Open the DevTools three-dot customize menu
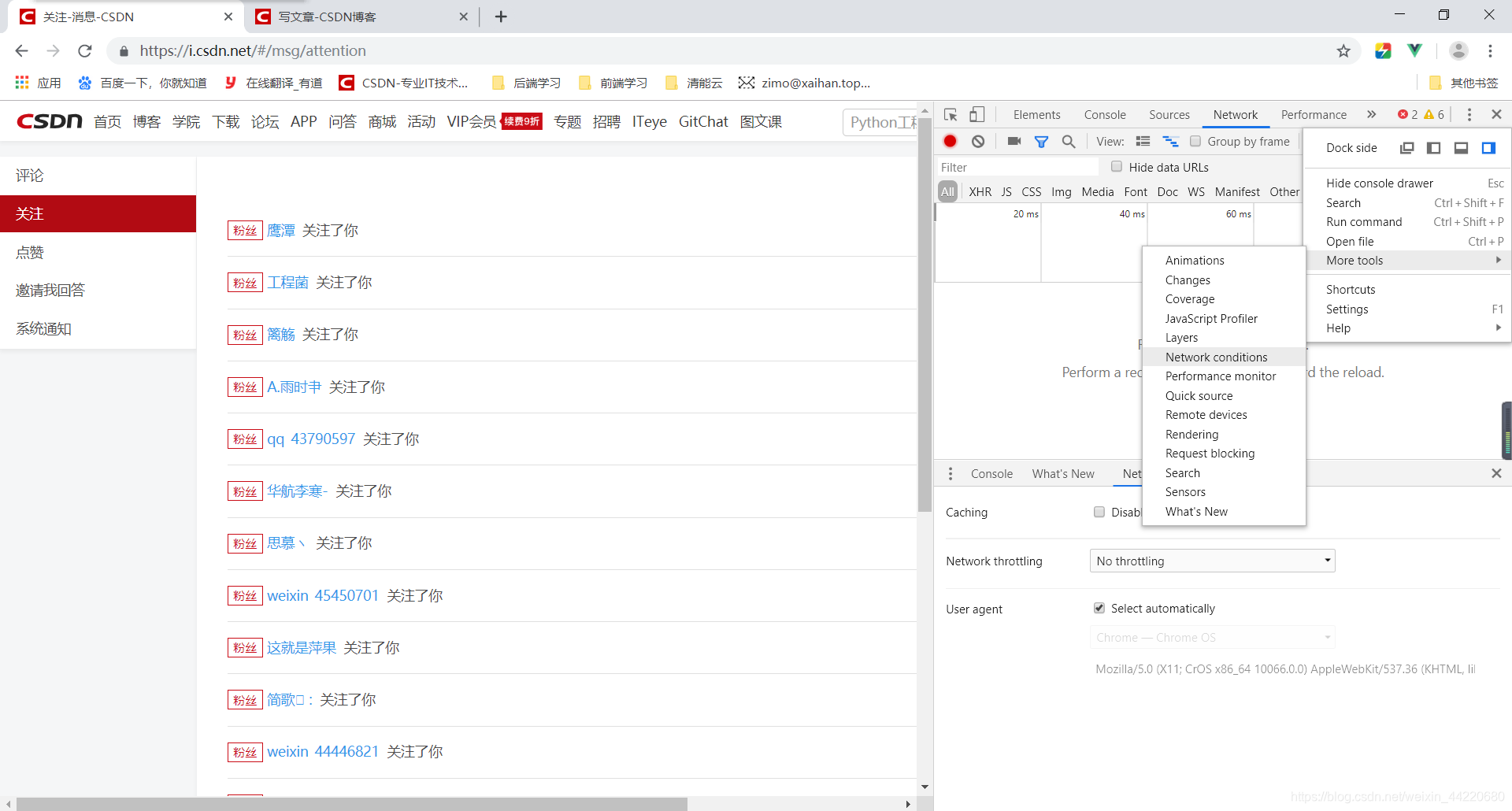Image resolution: width=1512 pixels, height=811 pixels. (1469, 115)
